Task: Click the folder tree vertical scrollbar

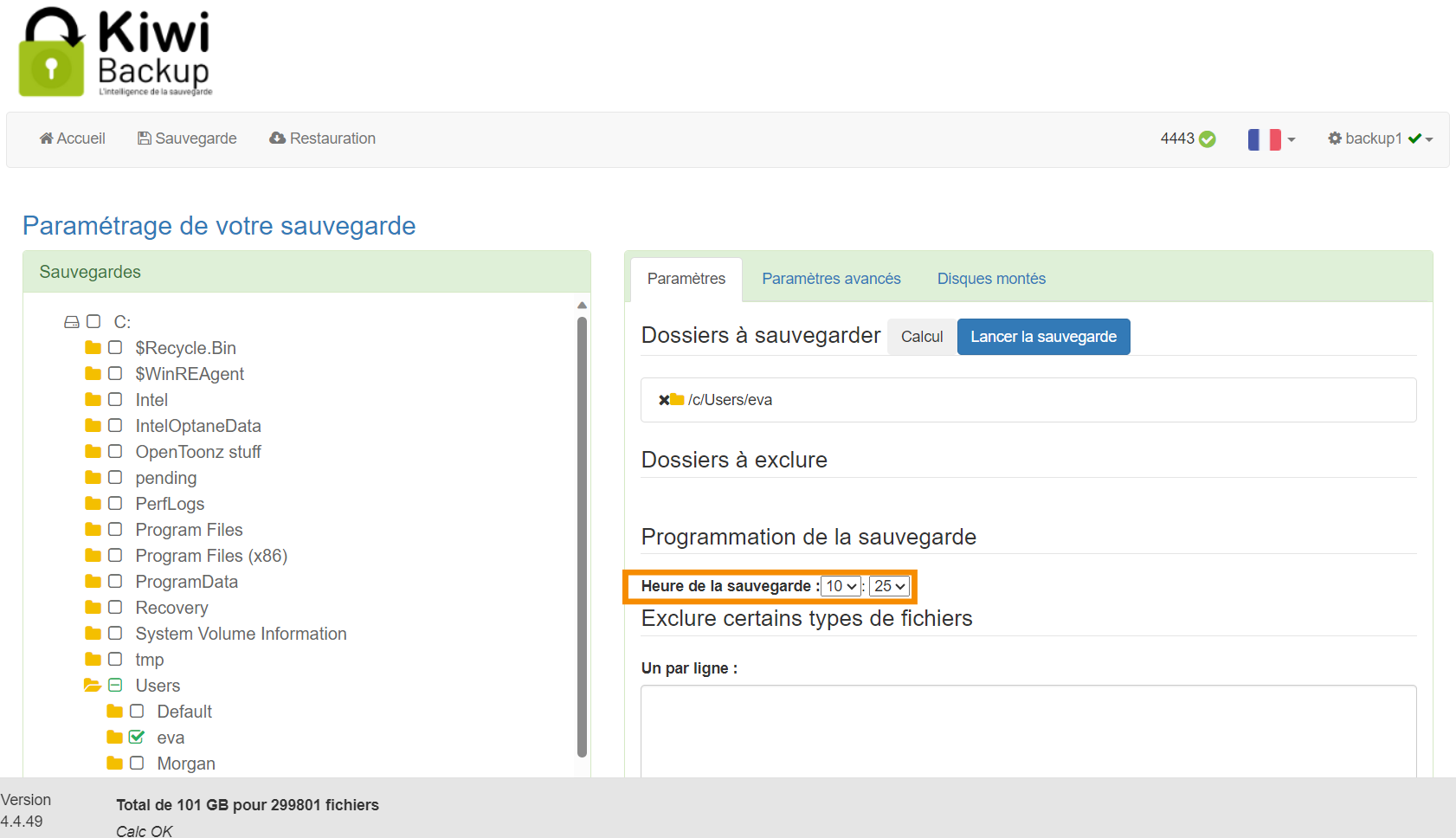Action: (582, 537)
